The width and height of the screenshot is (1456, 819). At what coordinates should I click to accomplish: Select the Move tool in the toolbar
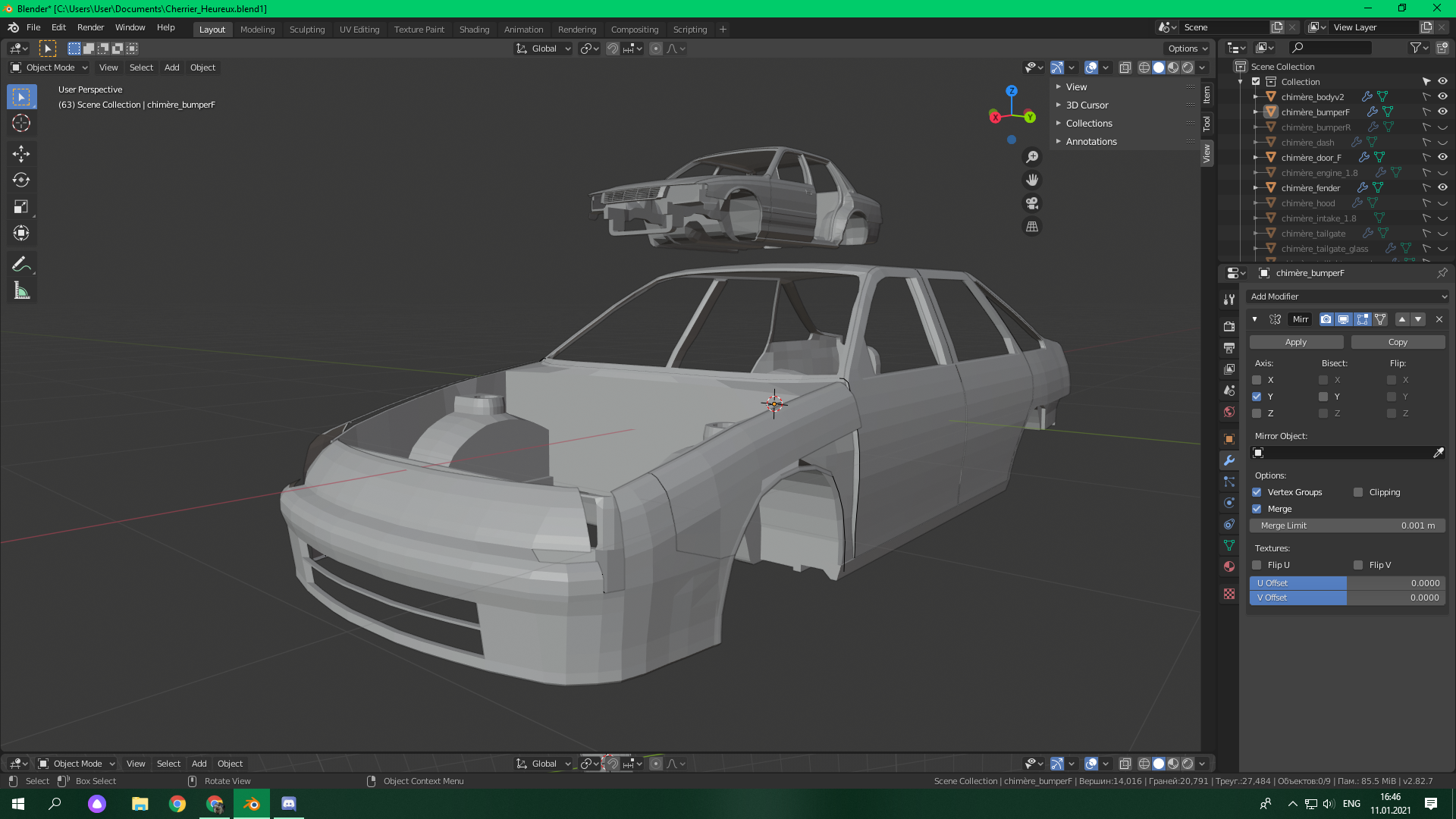[21, 154]
